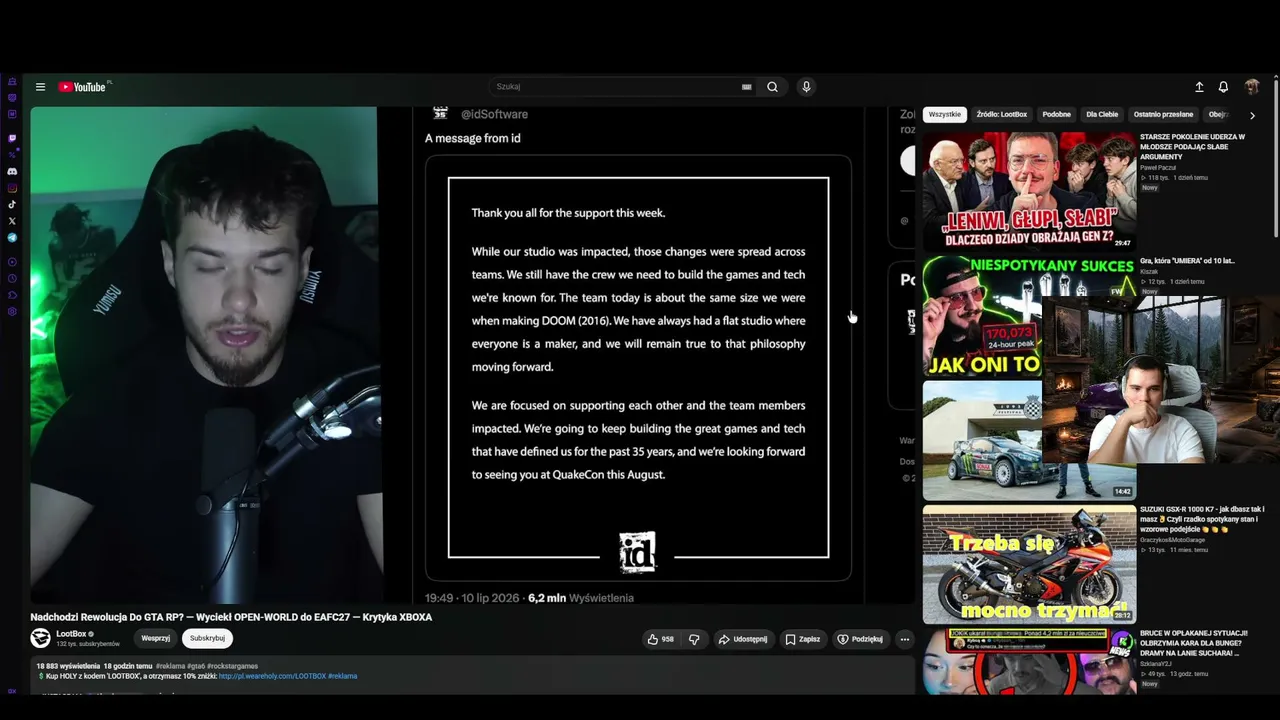Click the #rockstargames hashtag

pos(232,666)
